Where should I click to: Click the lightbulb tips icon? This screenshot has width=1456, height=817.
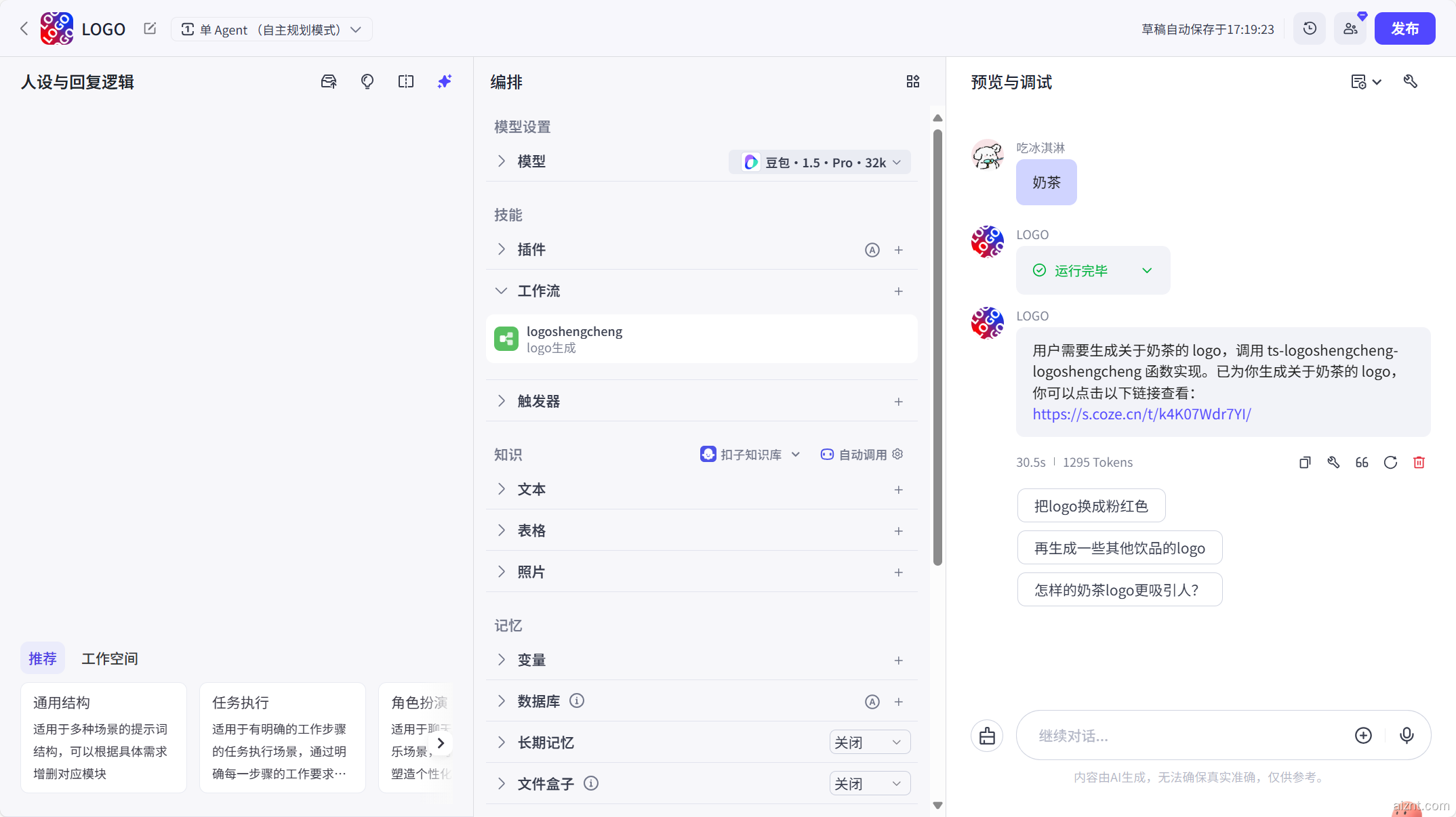click(x=367, y=81)
